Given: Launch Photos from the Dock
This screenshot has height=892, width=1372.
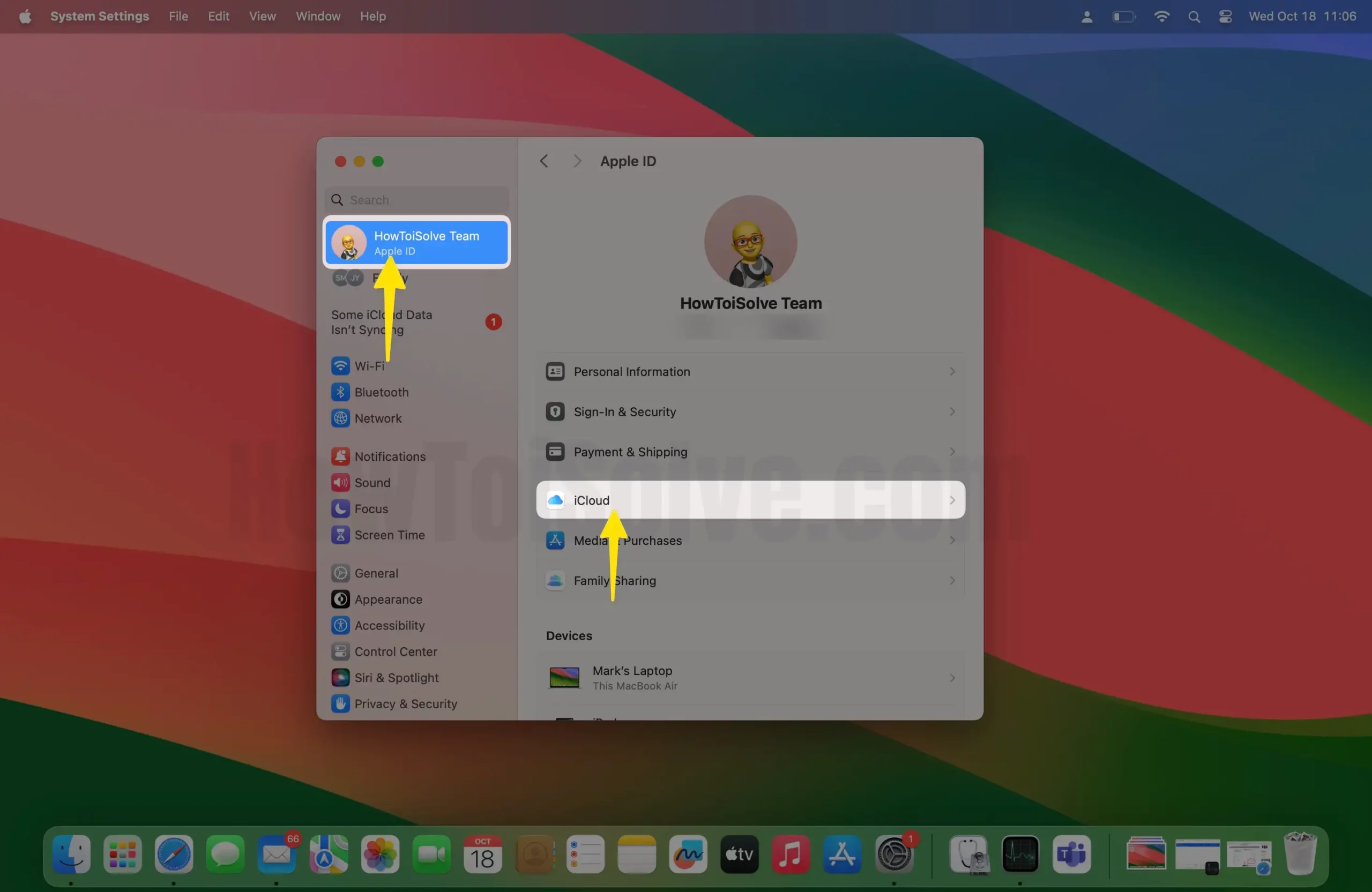Looking at the screenshot, I should [x=380, y=854].
